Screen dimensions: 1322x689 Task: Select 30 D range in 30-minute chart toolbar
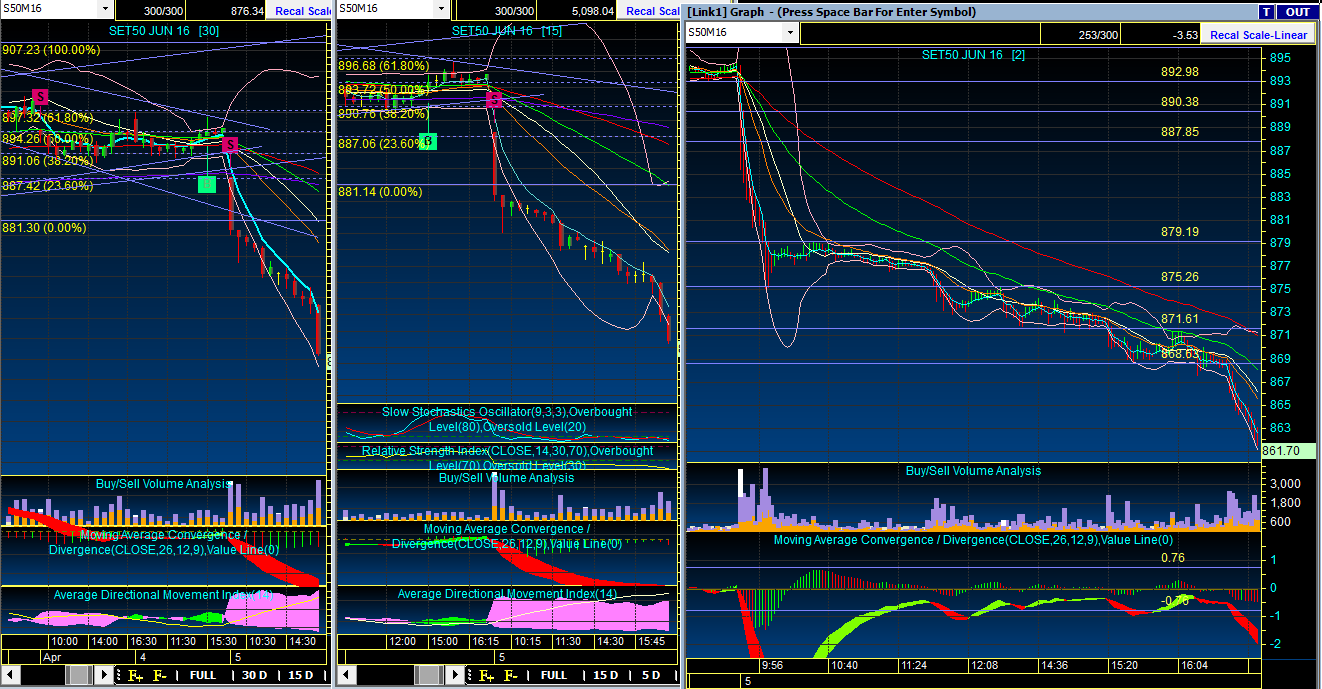(255, 675)
